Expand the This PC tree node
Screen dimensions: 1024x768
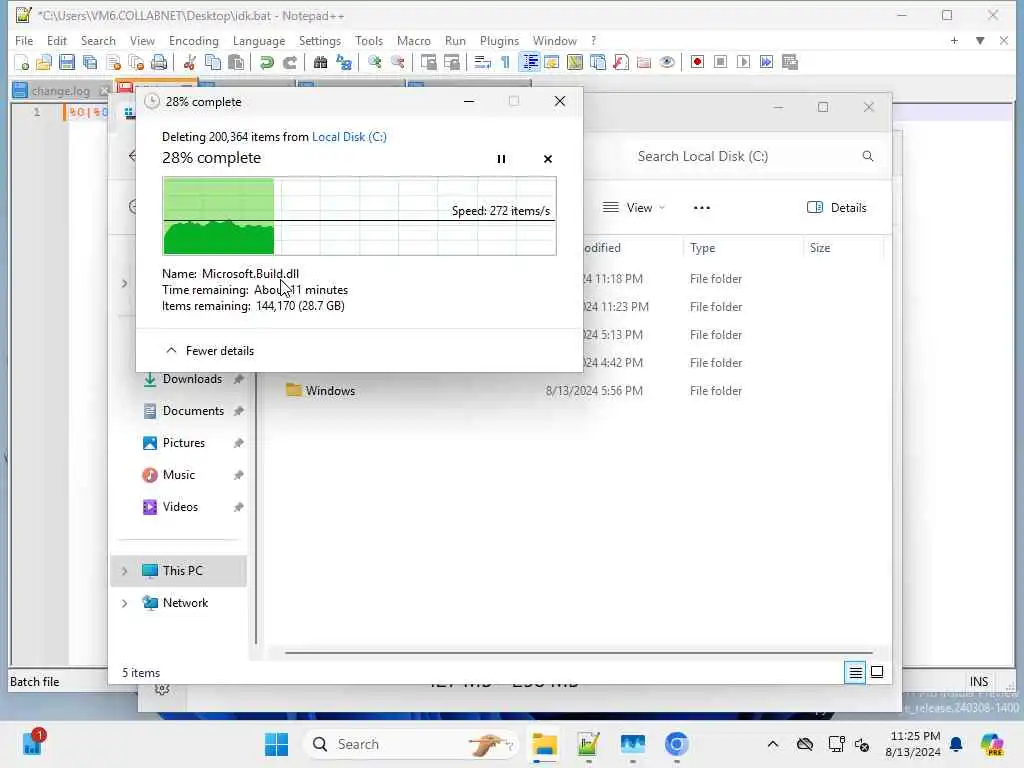click(x=124, y=571)
